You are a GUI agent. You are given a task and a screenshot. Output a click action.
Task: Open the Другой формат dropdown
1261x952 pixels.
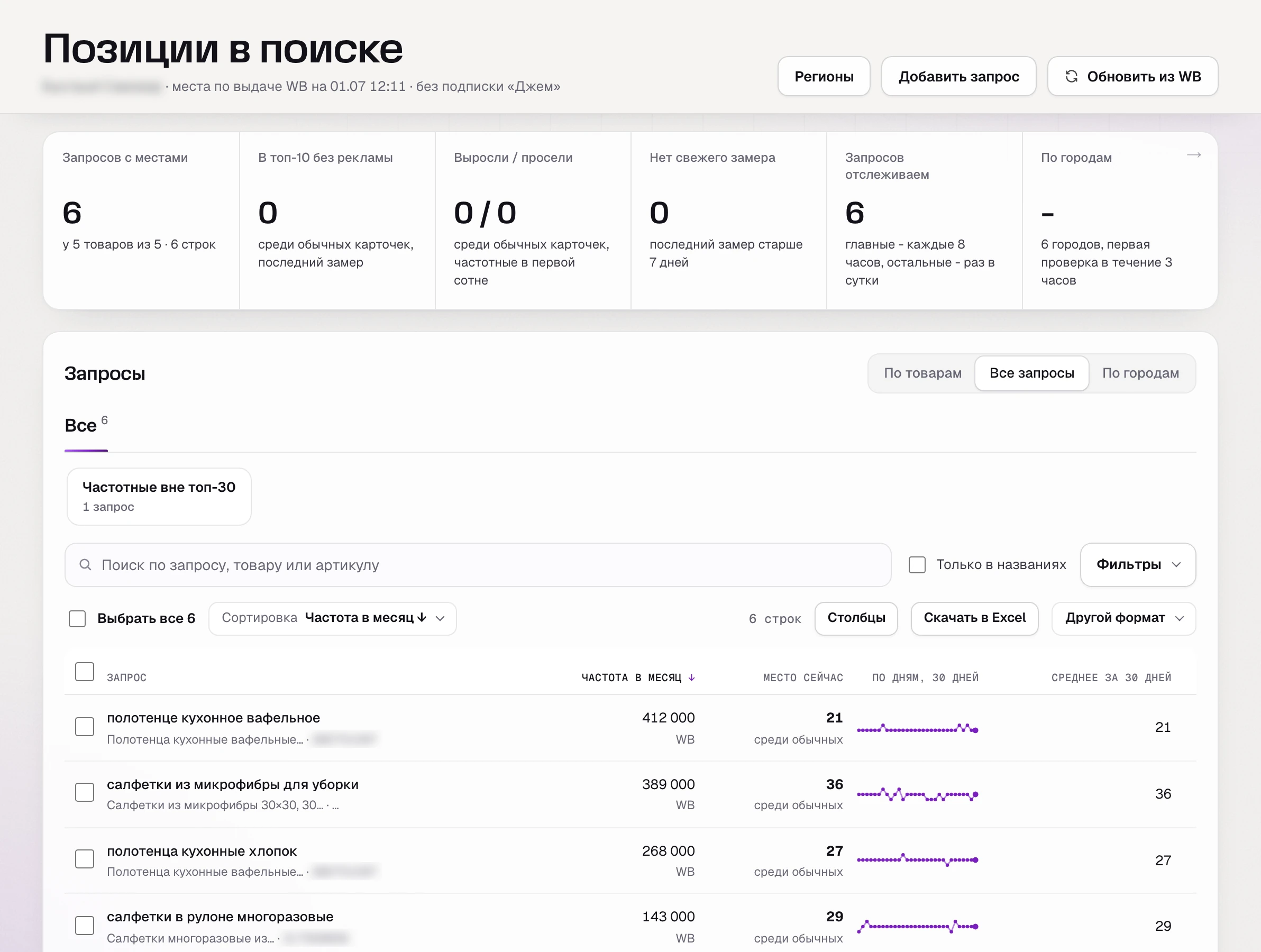tap(1123, 618)
